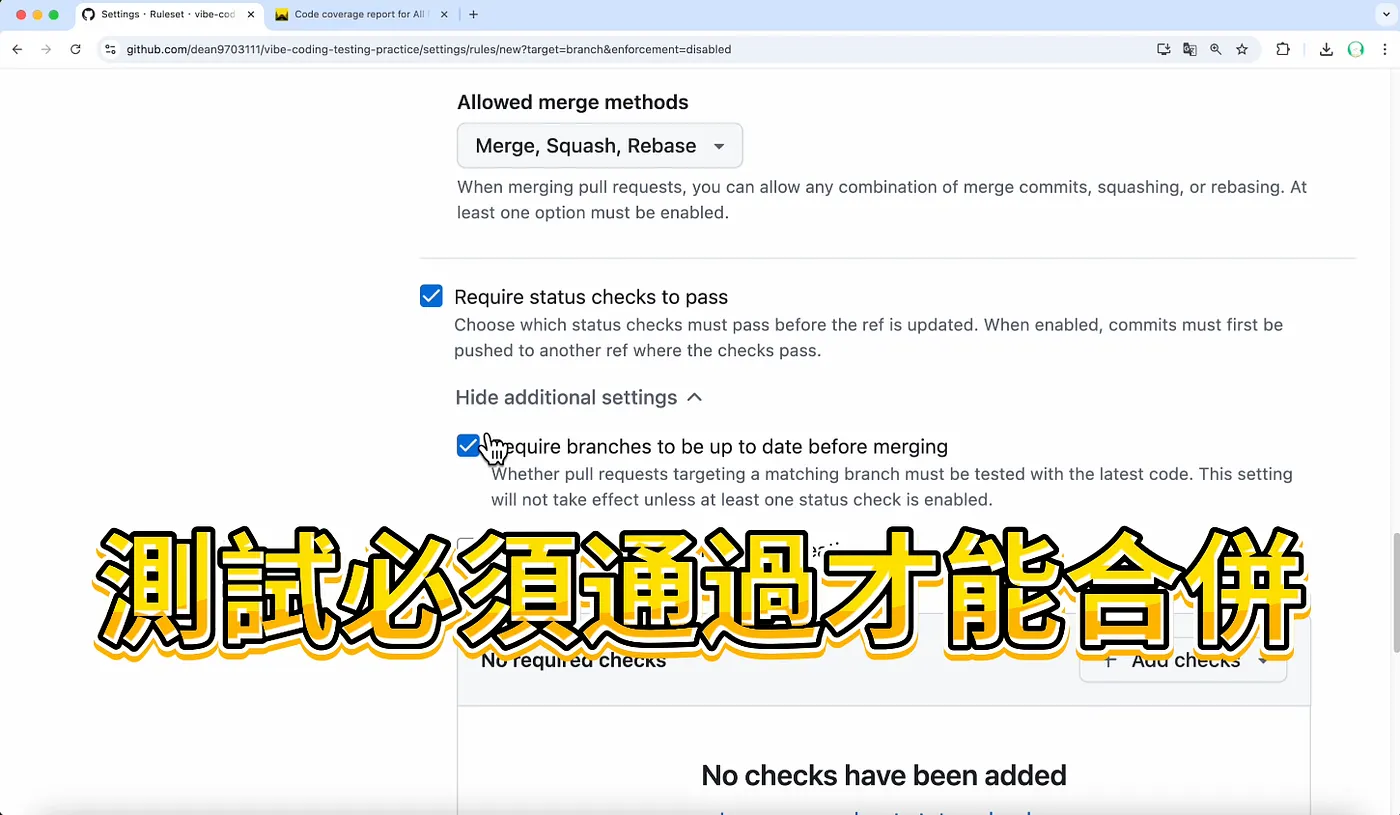Open the Add checks dropdown
Viewport: 1400px width, 815px height.
(x=1183, y=660)
